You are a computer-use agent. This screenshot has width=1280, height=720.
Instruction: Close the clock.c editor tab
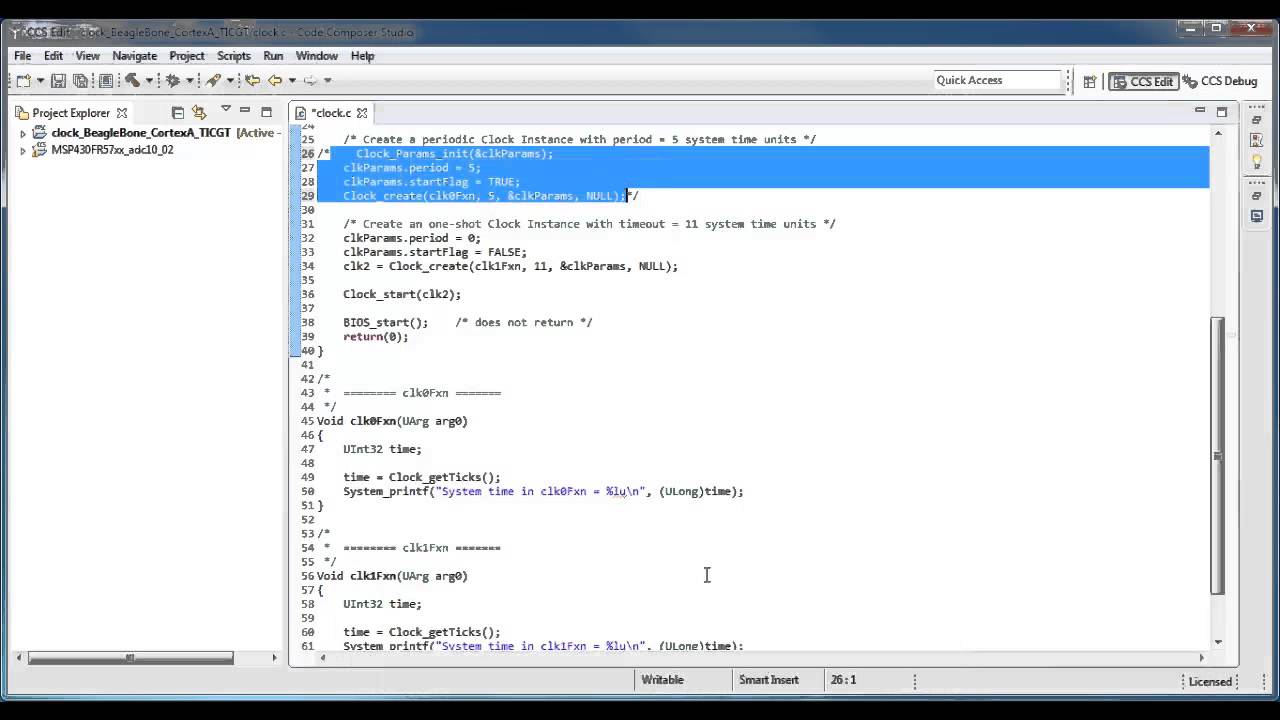pos(362,113)
